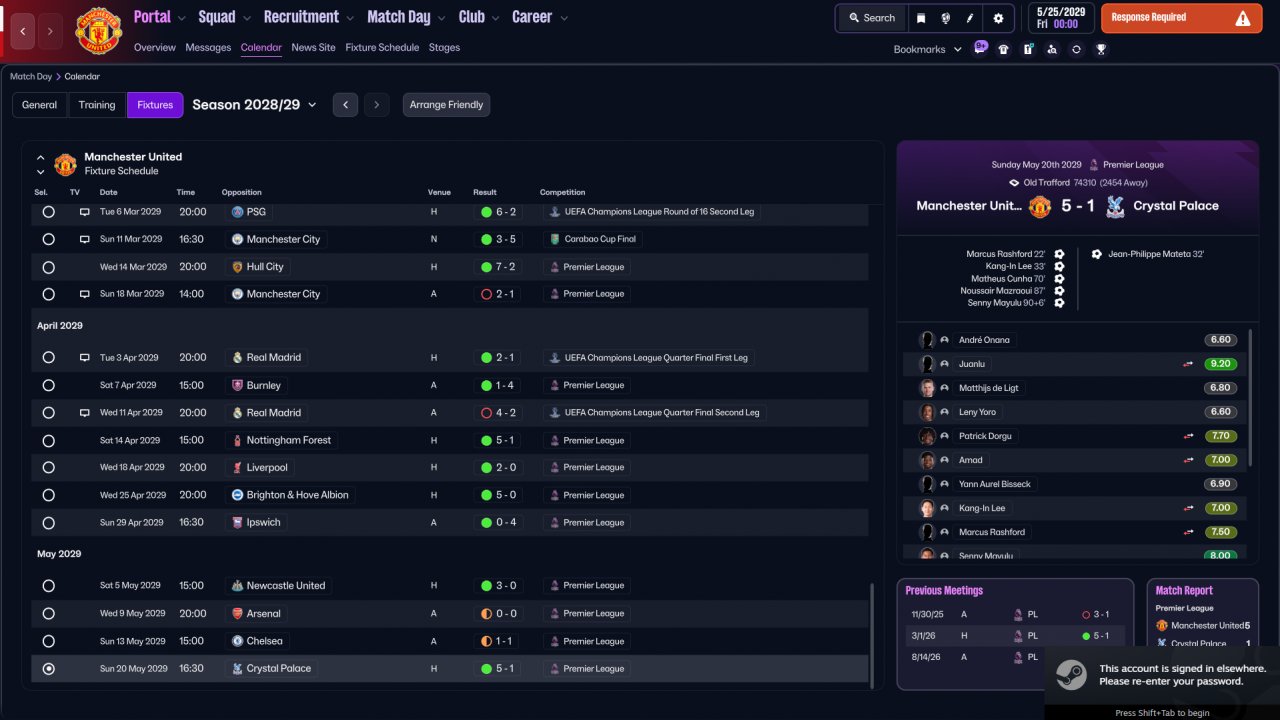Select the Liverpool fixture radio button
Screen dimensions: 1280x720
pyautogui.click(x=48, y=467)
